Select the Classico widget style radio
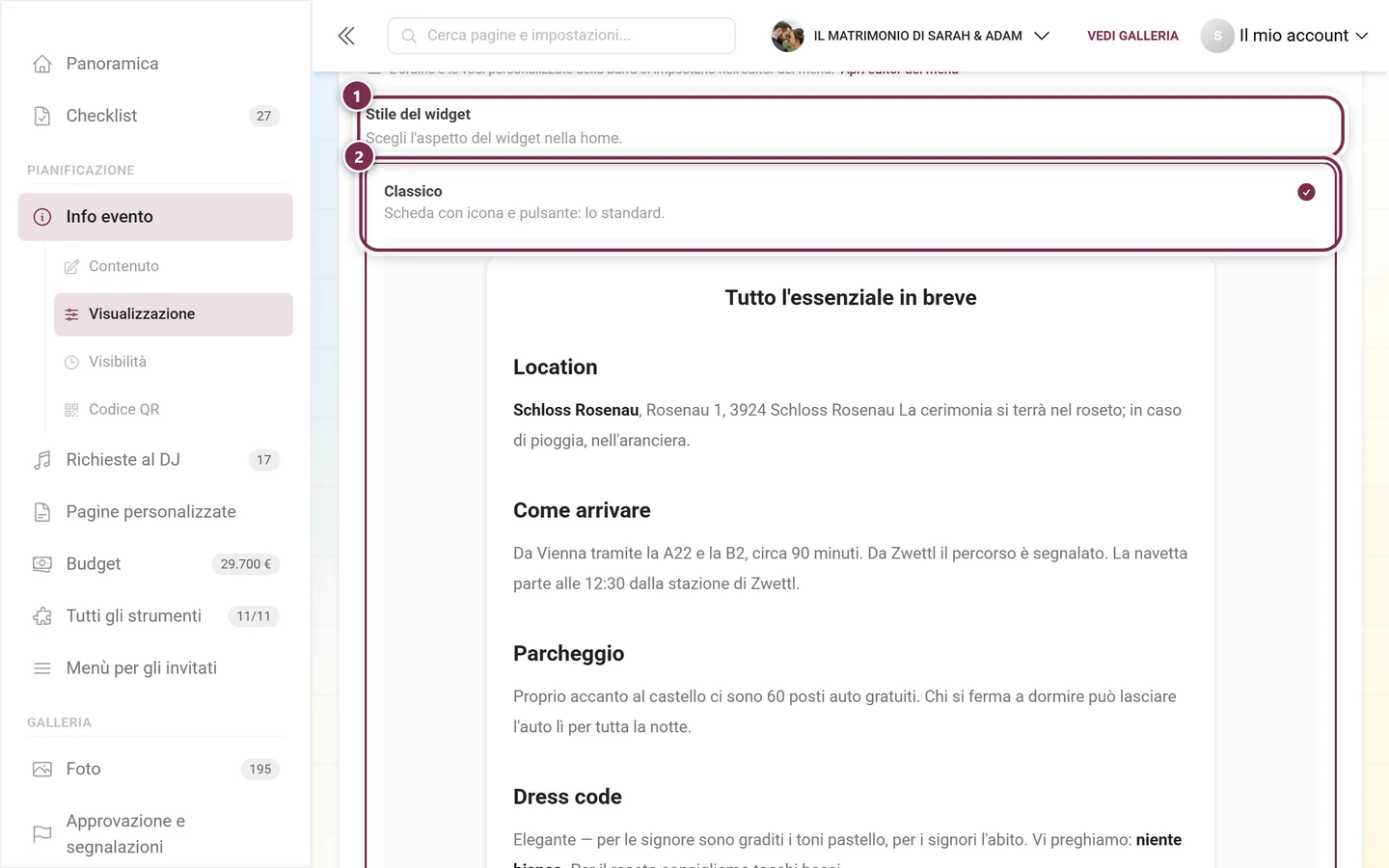Viewport: 1389px width, 868px height. click(x=1306, y=192)
